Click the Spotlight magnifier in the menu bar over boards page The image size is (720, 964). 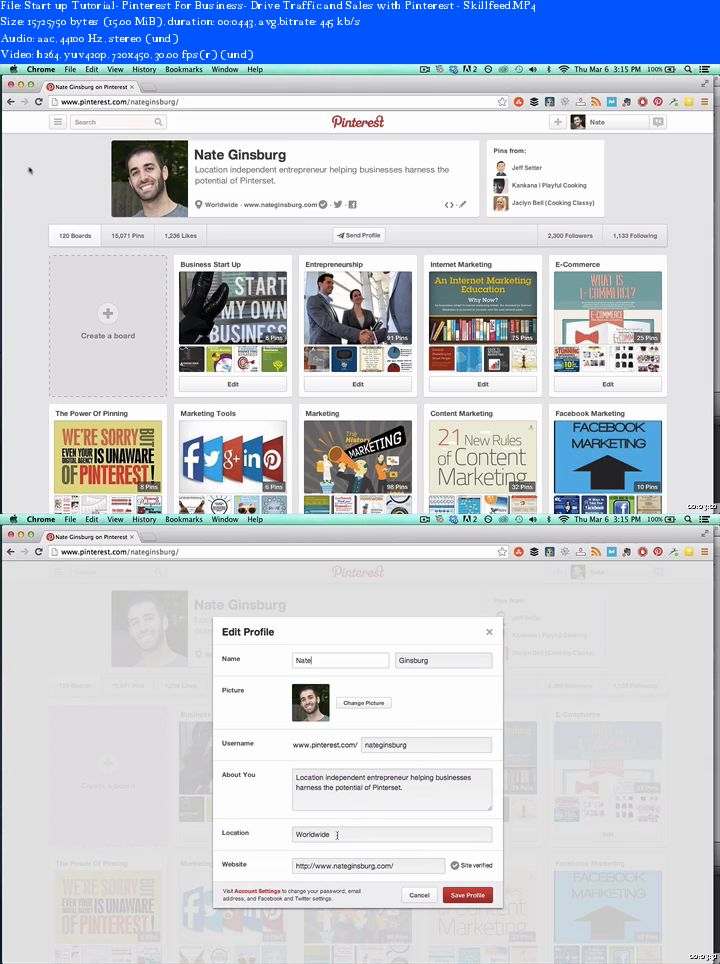pos(688,69)
